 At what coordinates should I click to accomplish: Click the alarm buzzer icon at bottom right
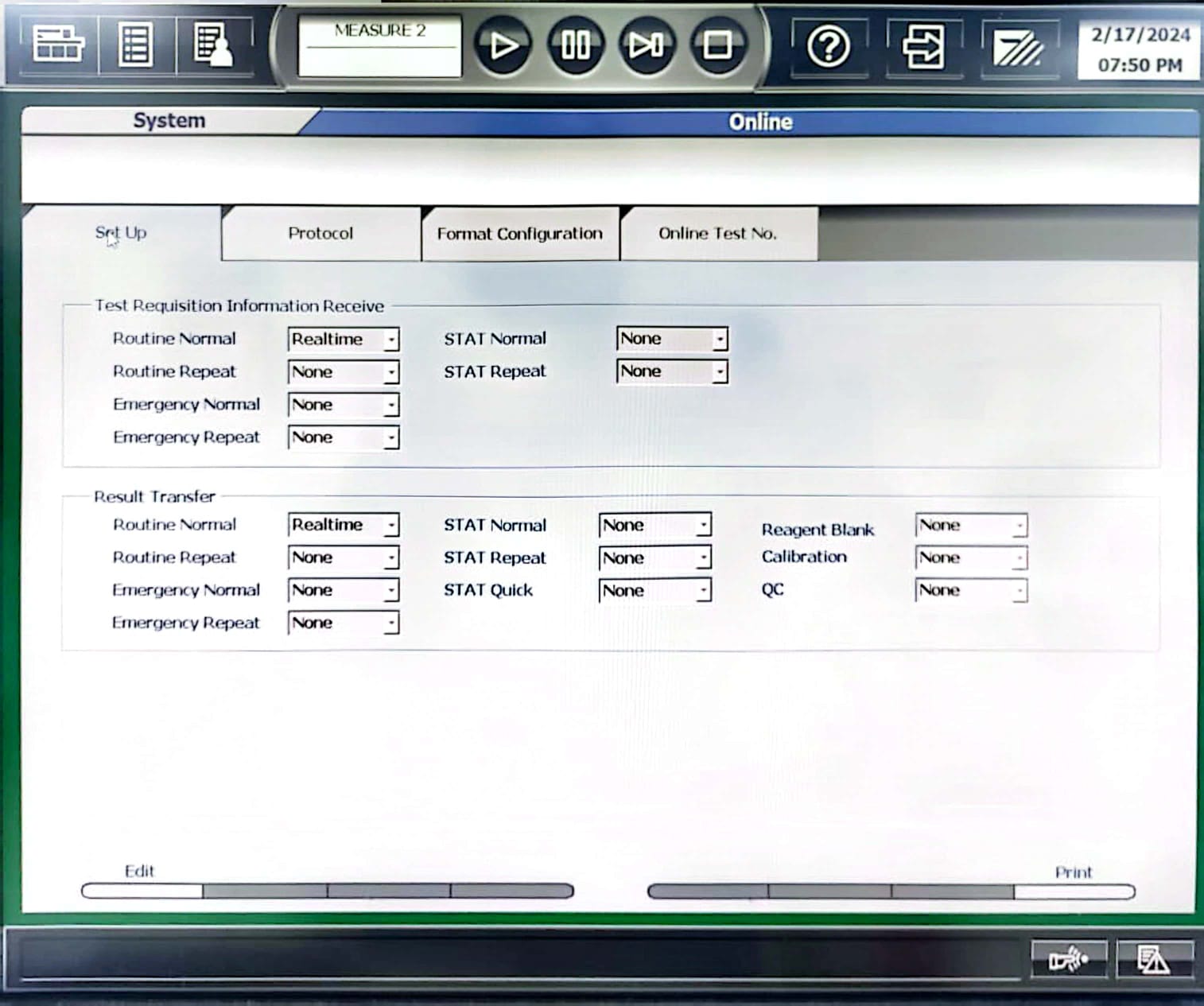click(1068, 959)
